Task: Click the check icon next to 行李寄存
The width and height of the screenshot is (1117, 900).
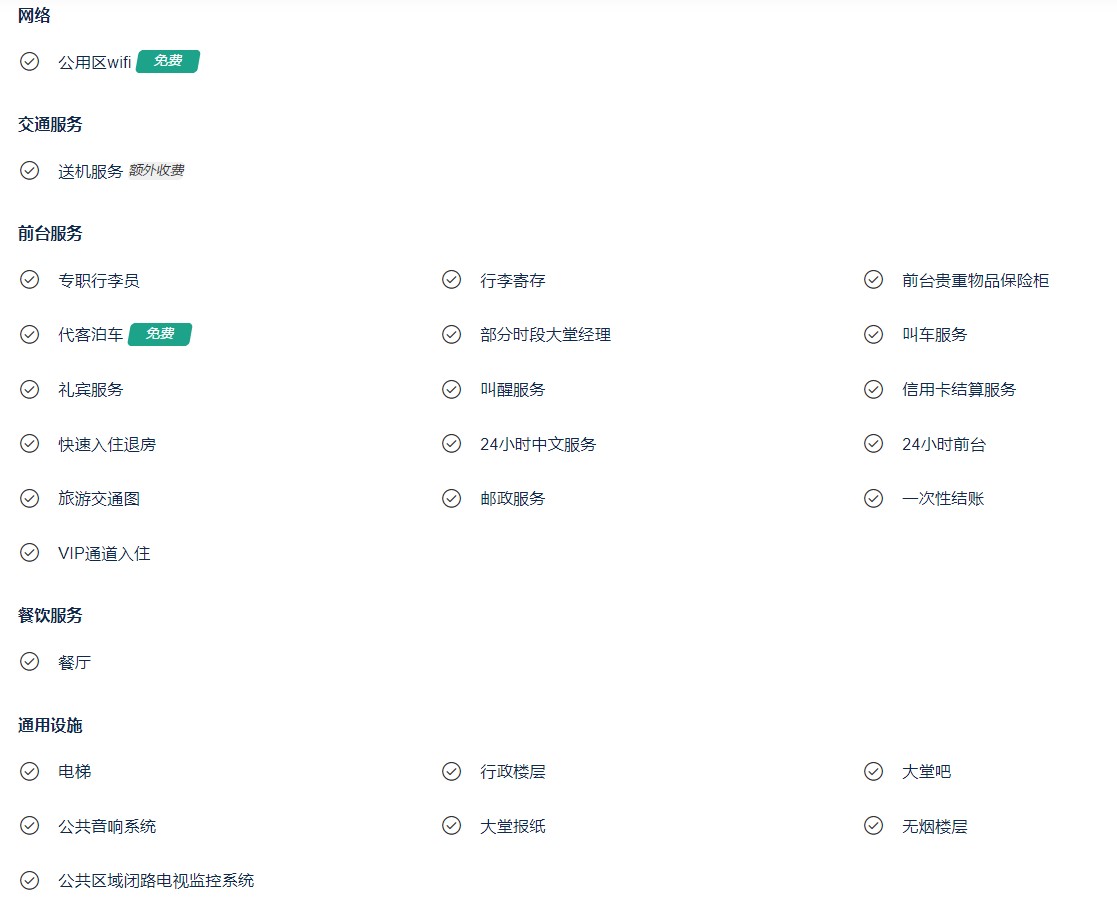Action: [452, 279]
